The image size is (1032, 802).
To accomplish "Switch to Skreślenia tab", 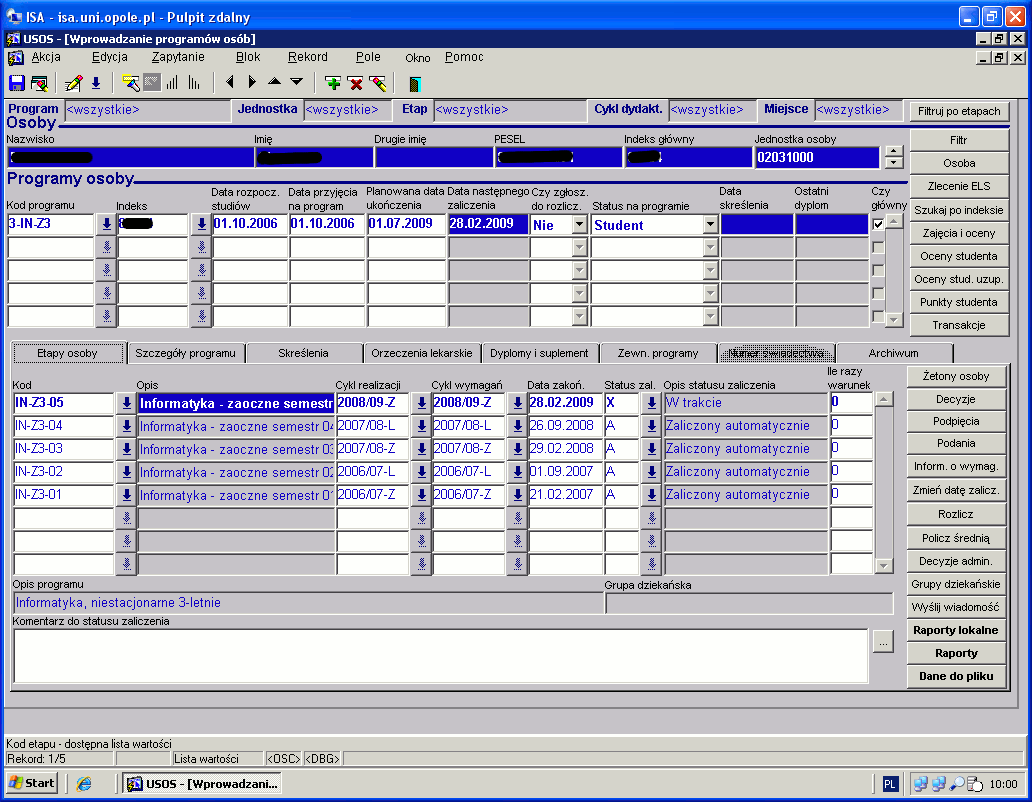I will 303,353.
